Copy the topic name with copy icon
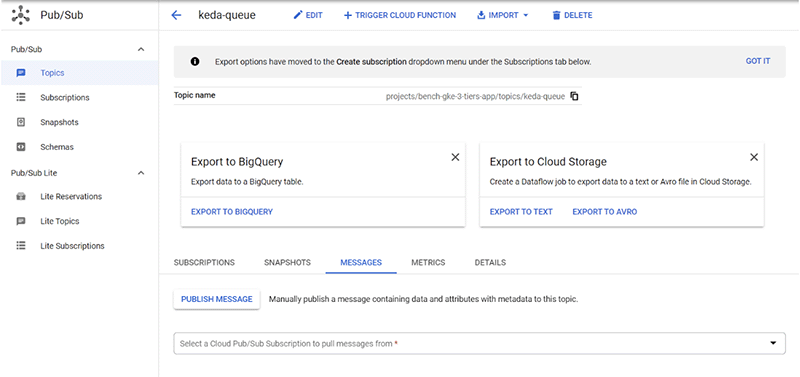800x377 pixels. (574, 96)
